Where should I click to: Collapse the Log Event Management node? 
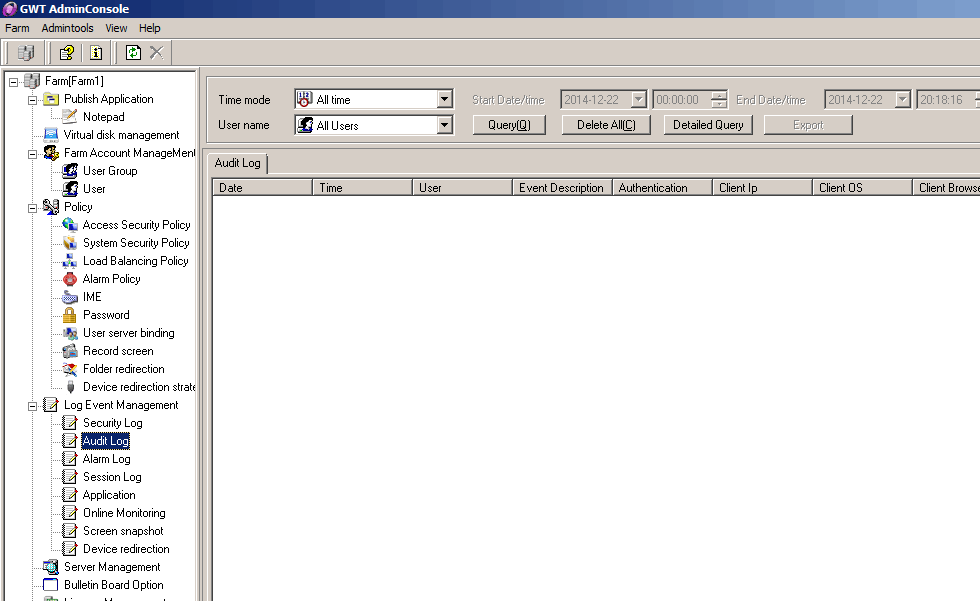[x=33, y=405]
